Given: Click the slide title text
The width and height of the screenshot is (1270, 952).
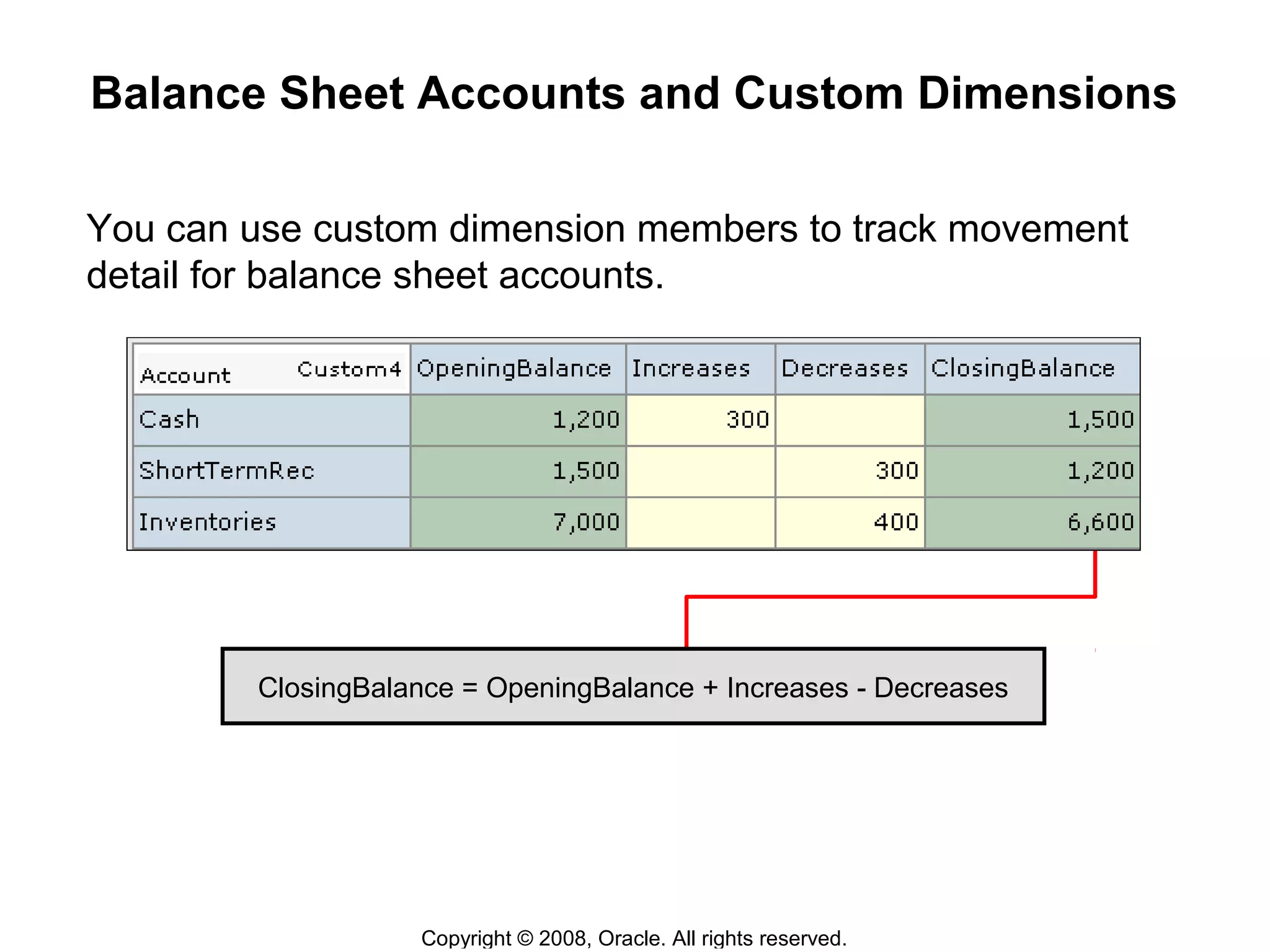Looking at the screenshot, I should [x=633, y=93].
